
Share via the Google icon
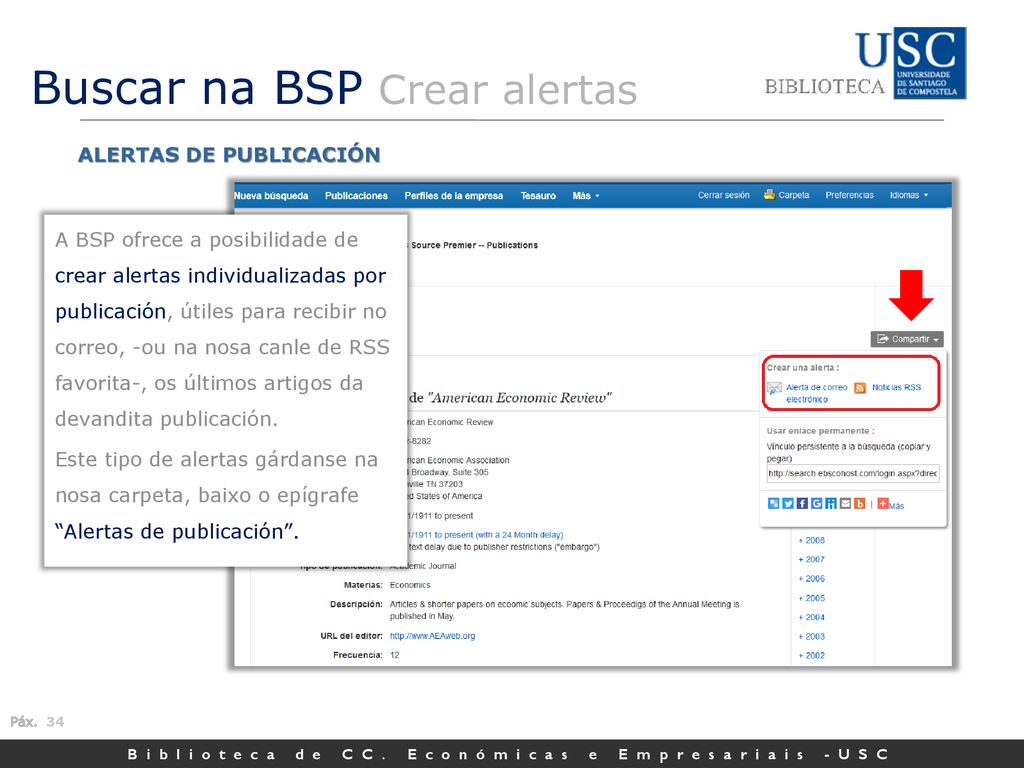coord(816,504)
